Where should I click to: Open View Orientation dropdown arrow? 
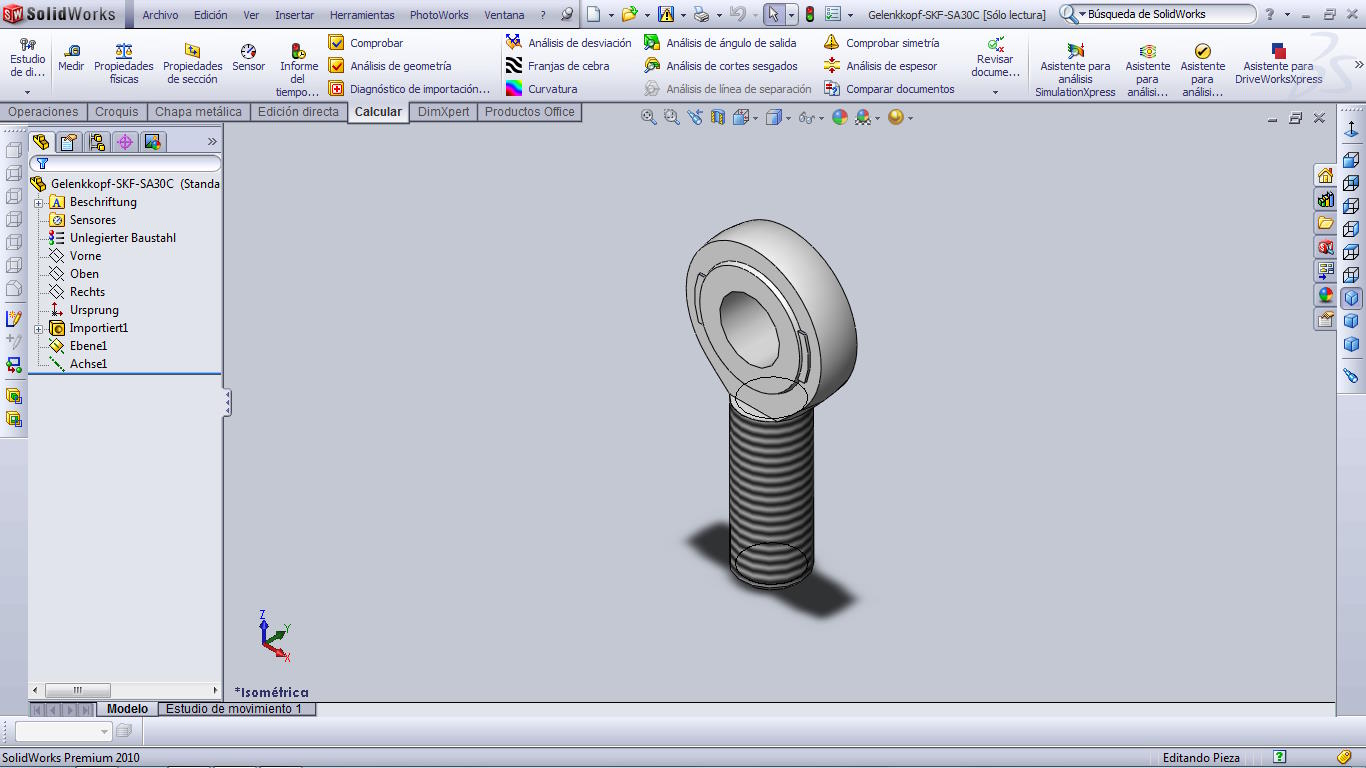756,118
